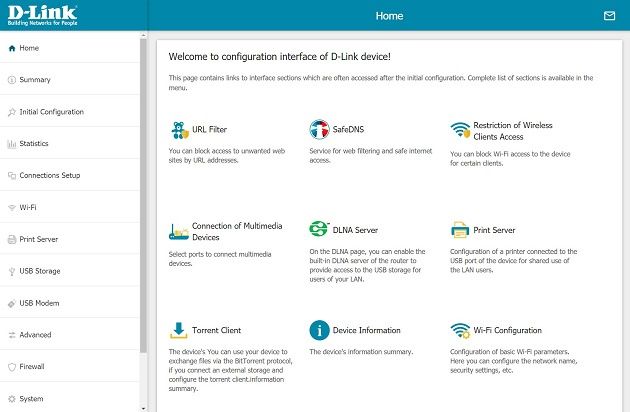Click the 'Welcome to configuration interface' heading
630x412 pixels.
point(280,57)
